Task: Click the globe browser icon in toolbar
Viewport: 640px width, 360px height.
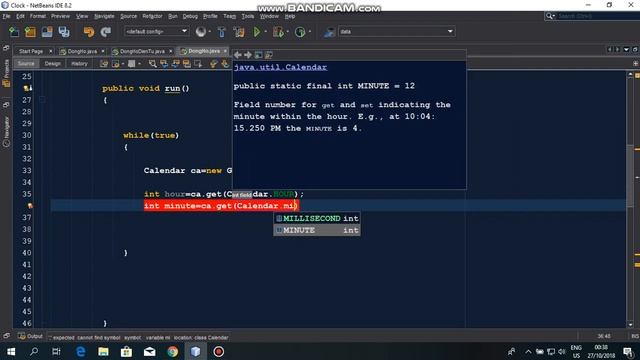Action: pos(201,32)
